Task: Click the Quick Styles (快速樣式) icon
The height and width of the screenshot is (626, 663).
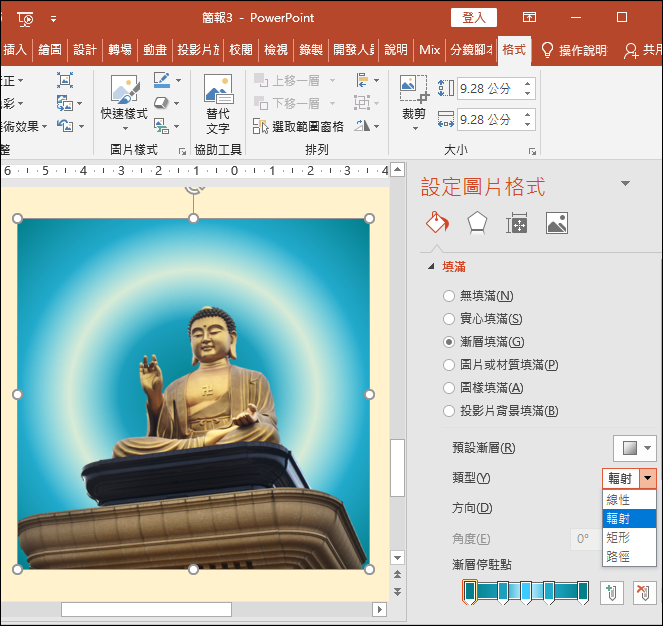Action: click(x=124, y=89)
